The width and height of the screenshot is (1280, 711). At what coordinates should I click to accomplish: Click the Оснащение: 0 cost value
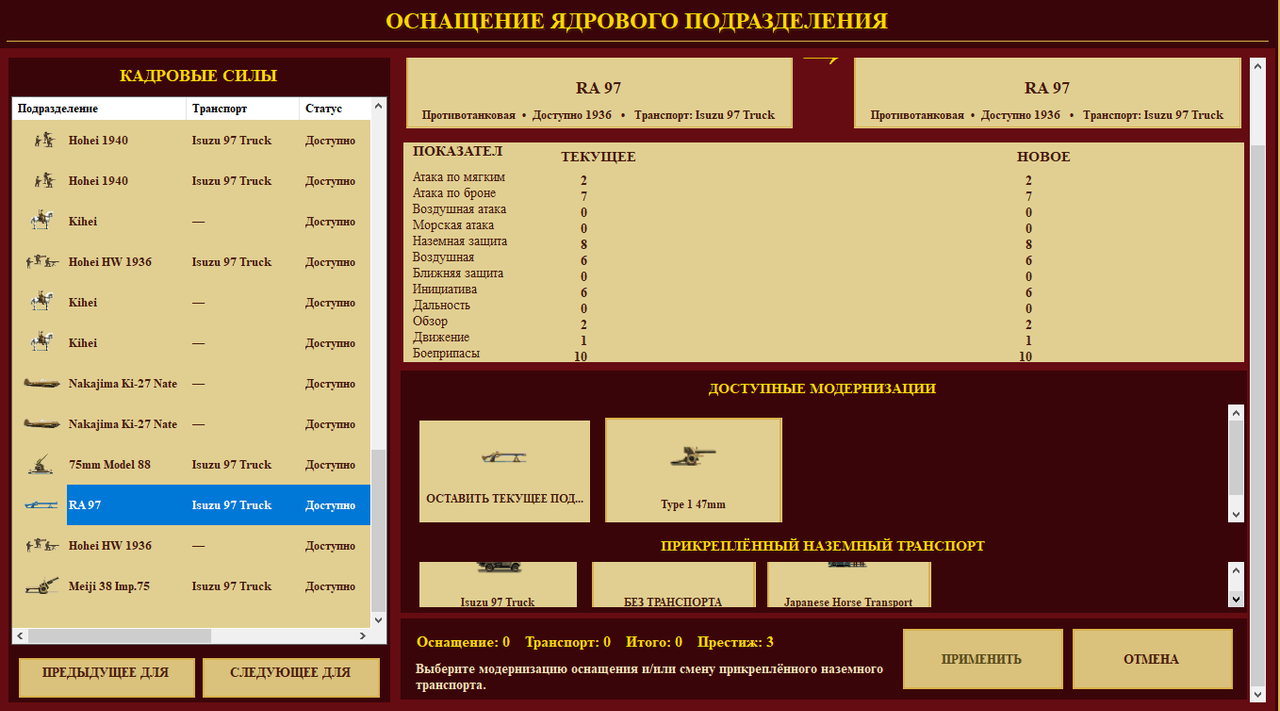coord(463,642)
